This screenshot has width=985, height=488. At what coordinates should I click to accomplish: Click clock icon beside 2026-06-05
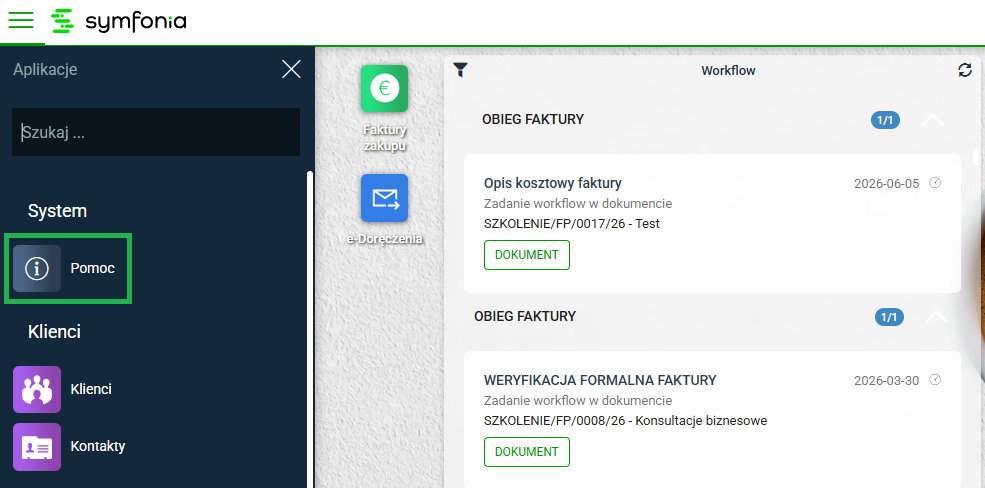coord(935,183)
